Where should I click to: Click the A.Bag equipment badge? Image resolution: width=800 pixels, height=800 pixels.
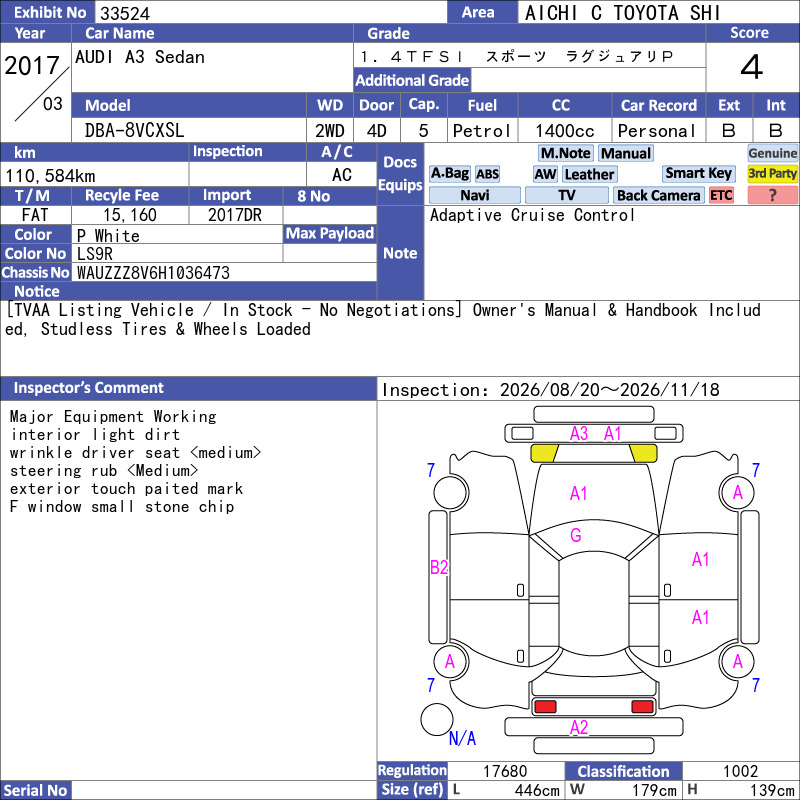449,174
